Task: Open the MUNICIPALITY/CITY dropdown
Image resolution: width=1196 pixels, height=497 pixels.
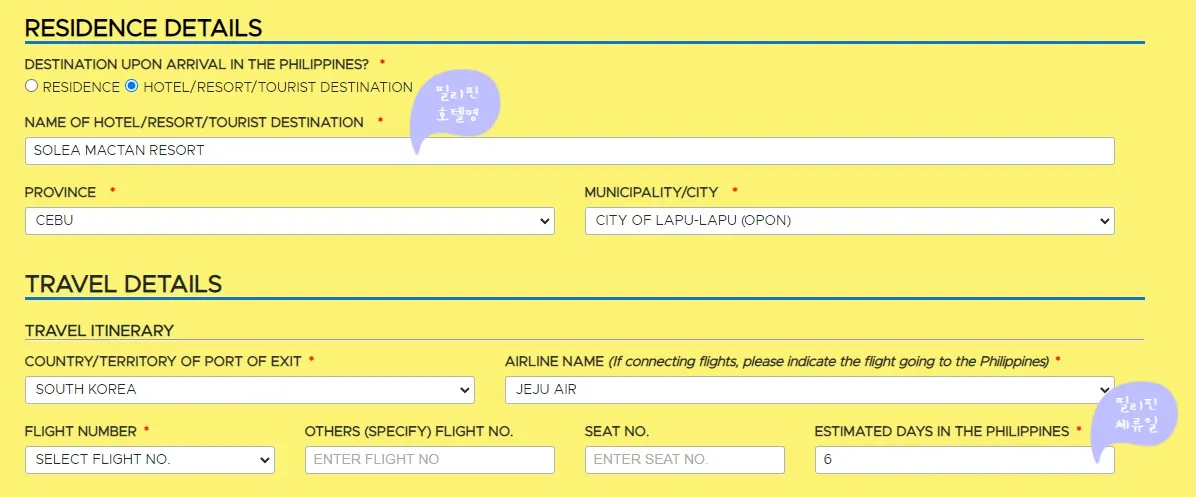Action: point(849,221)
